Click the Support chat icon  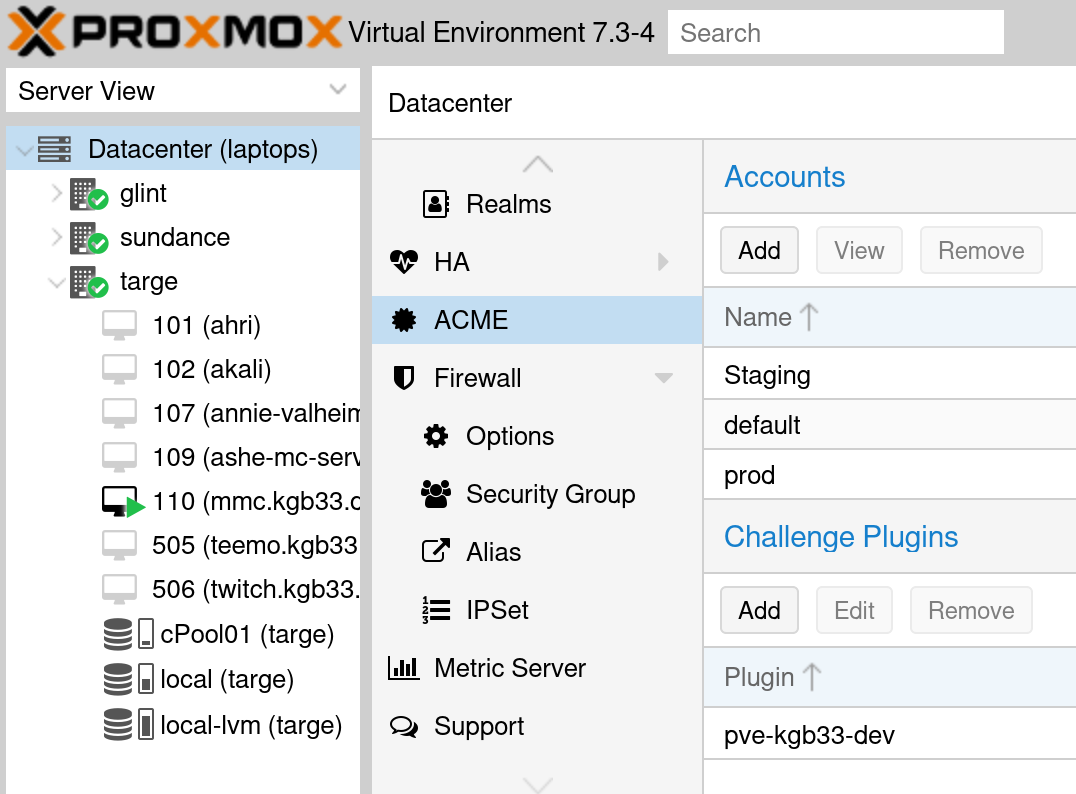click(404, 726)
